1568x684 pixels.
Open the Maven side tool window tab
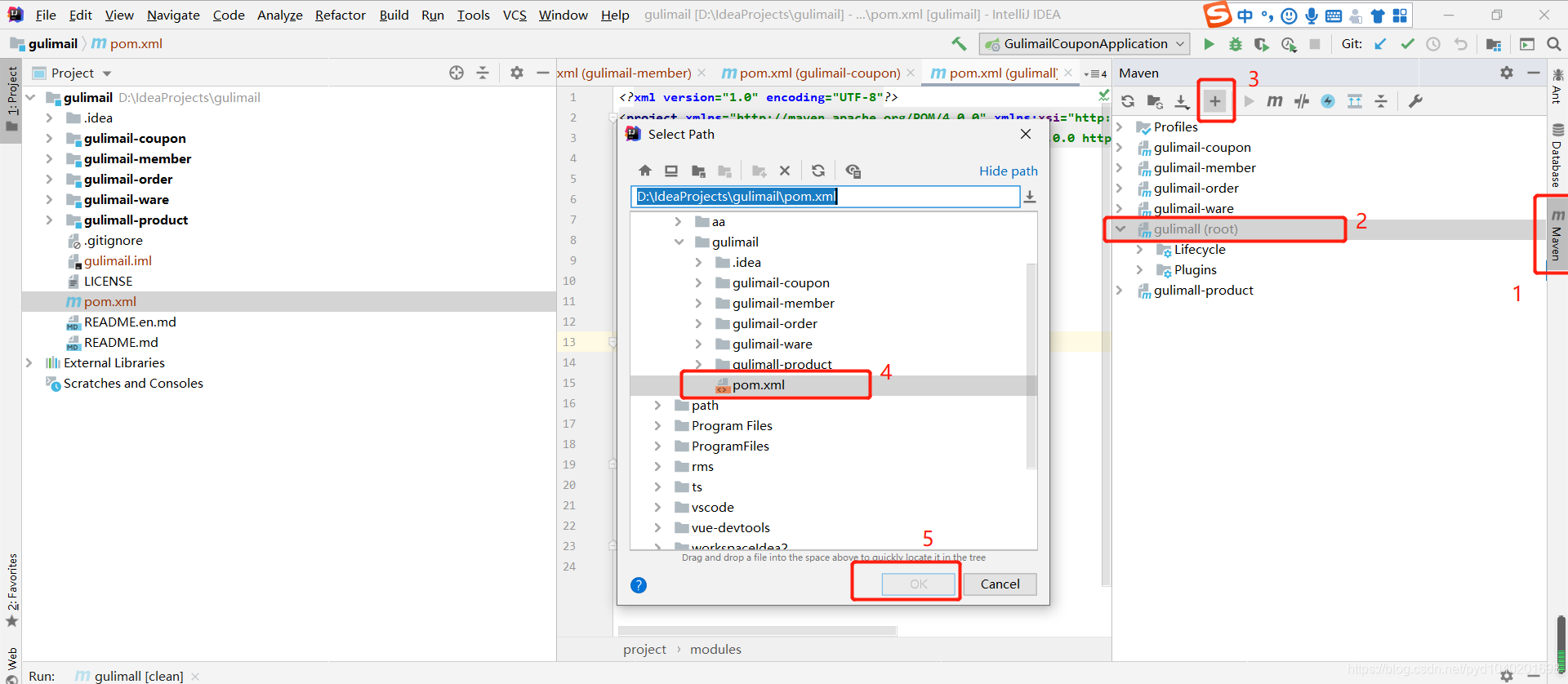click(1557, 235)
